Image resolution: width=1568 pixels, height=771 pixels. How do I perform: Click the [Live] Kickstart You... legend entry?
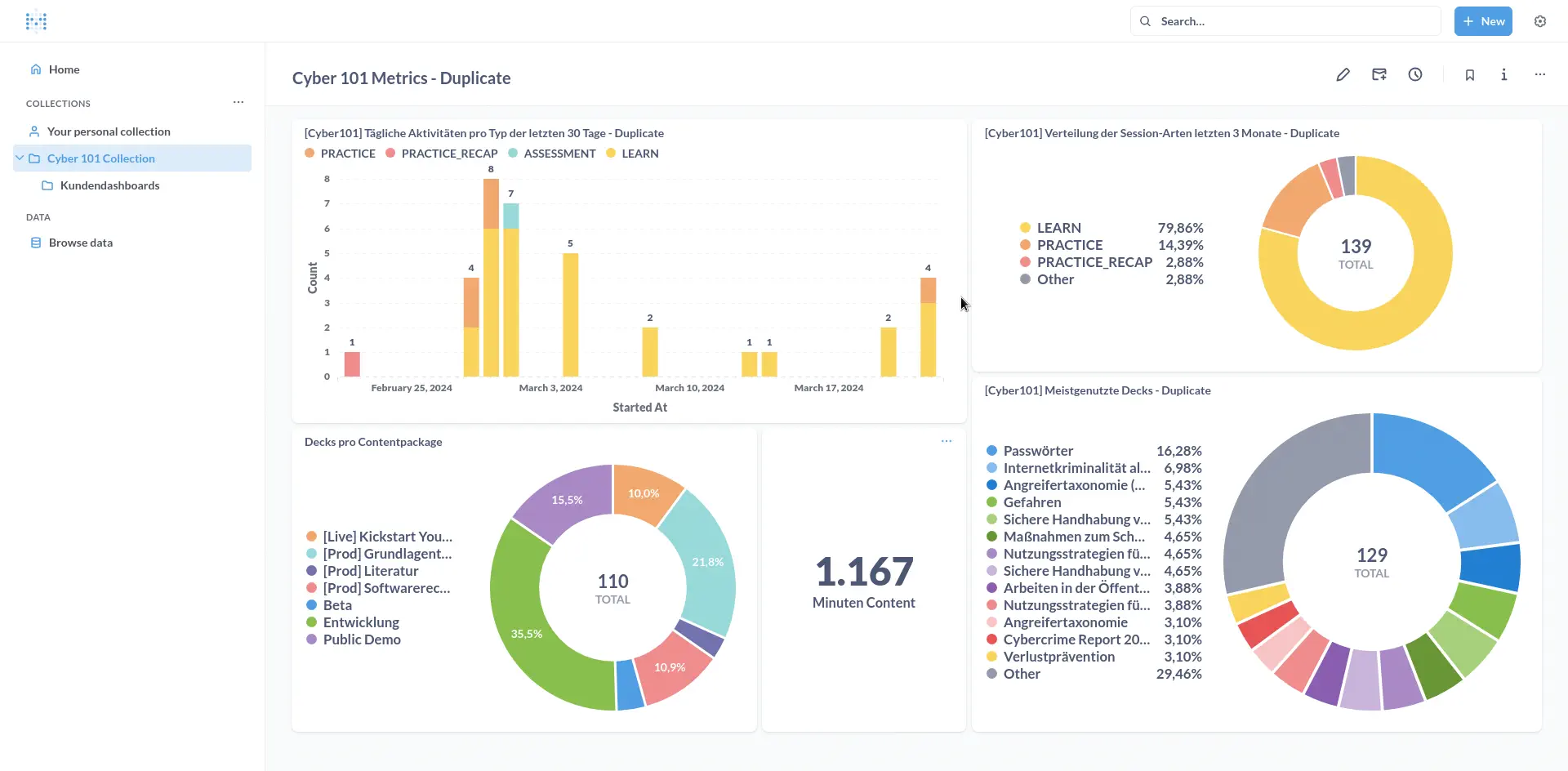pyautogui.click(x=380, y=537)
